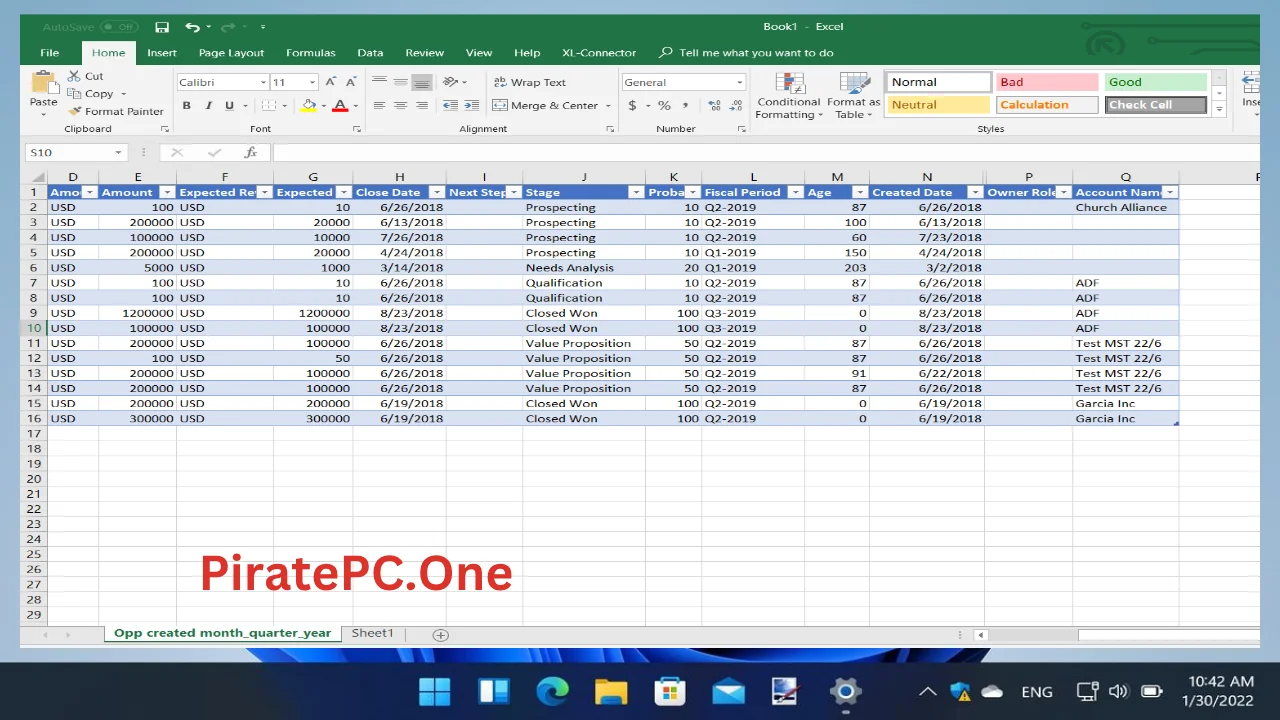Apply the Neutral cell style
This screenshot has height=720, width=1280.
(938, 105)
